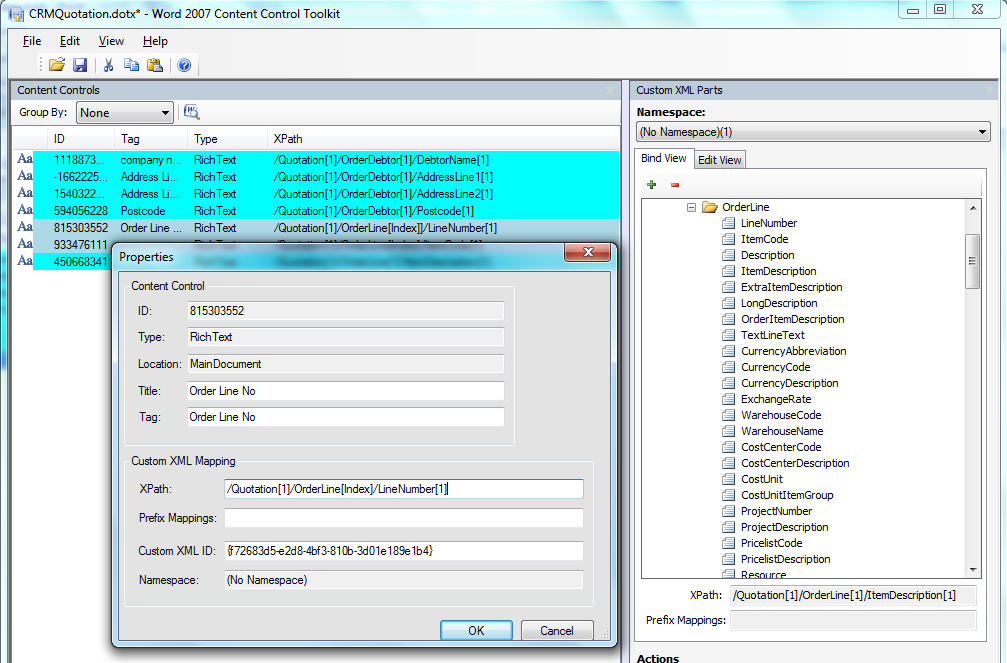1007x663 pixels.
Task: Switch to the Edit View tab
Action: (x=719, y=159)
